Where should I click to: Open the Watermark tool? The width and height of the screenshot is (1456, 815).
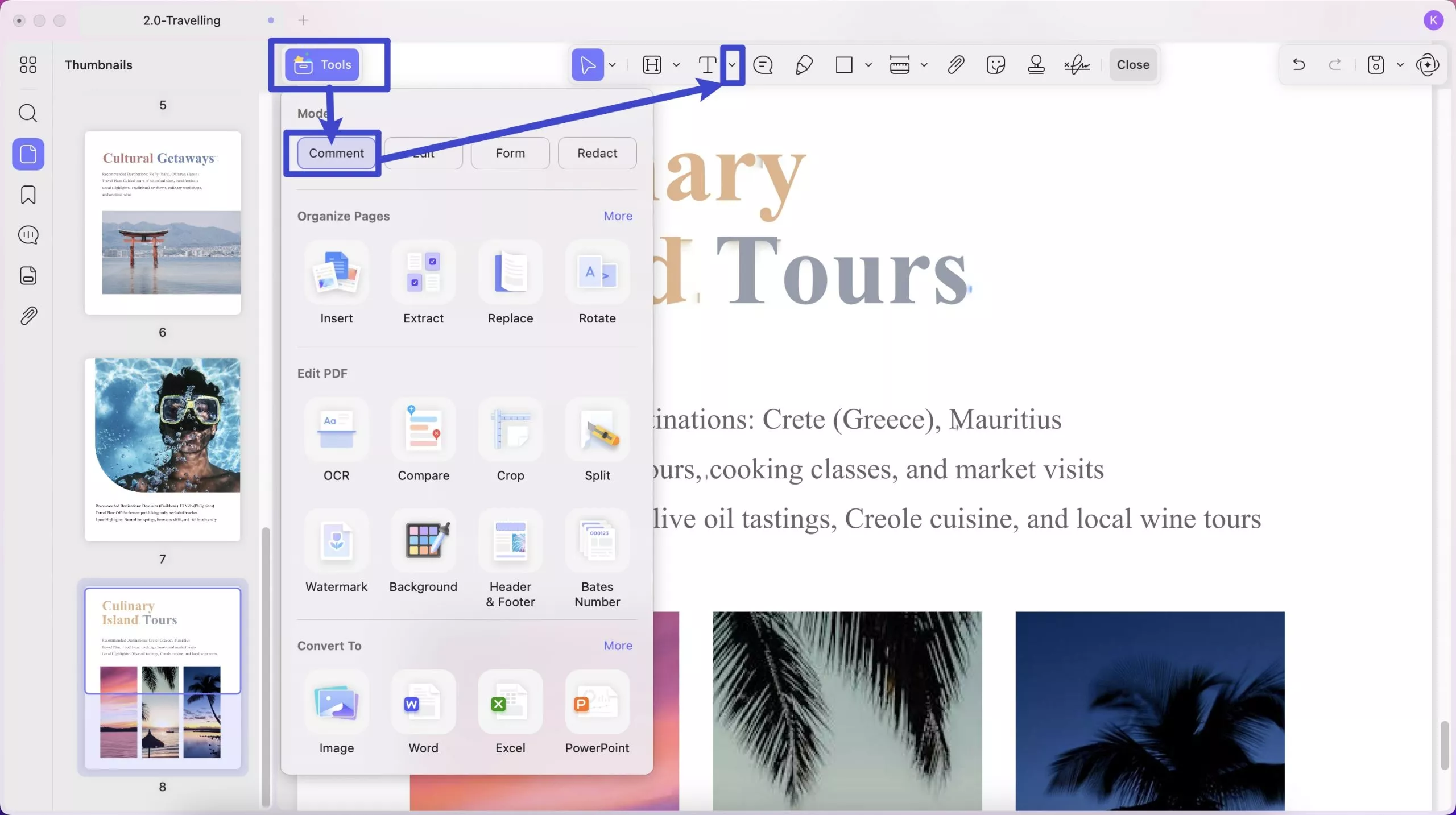tap(336, 541)
